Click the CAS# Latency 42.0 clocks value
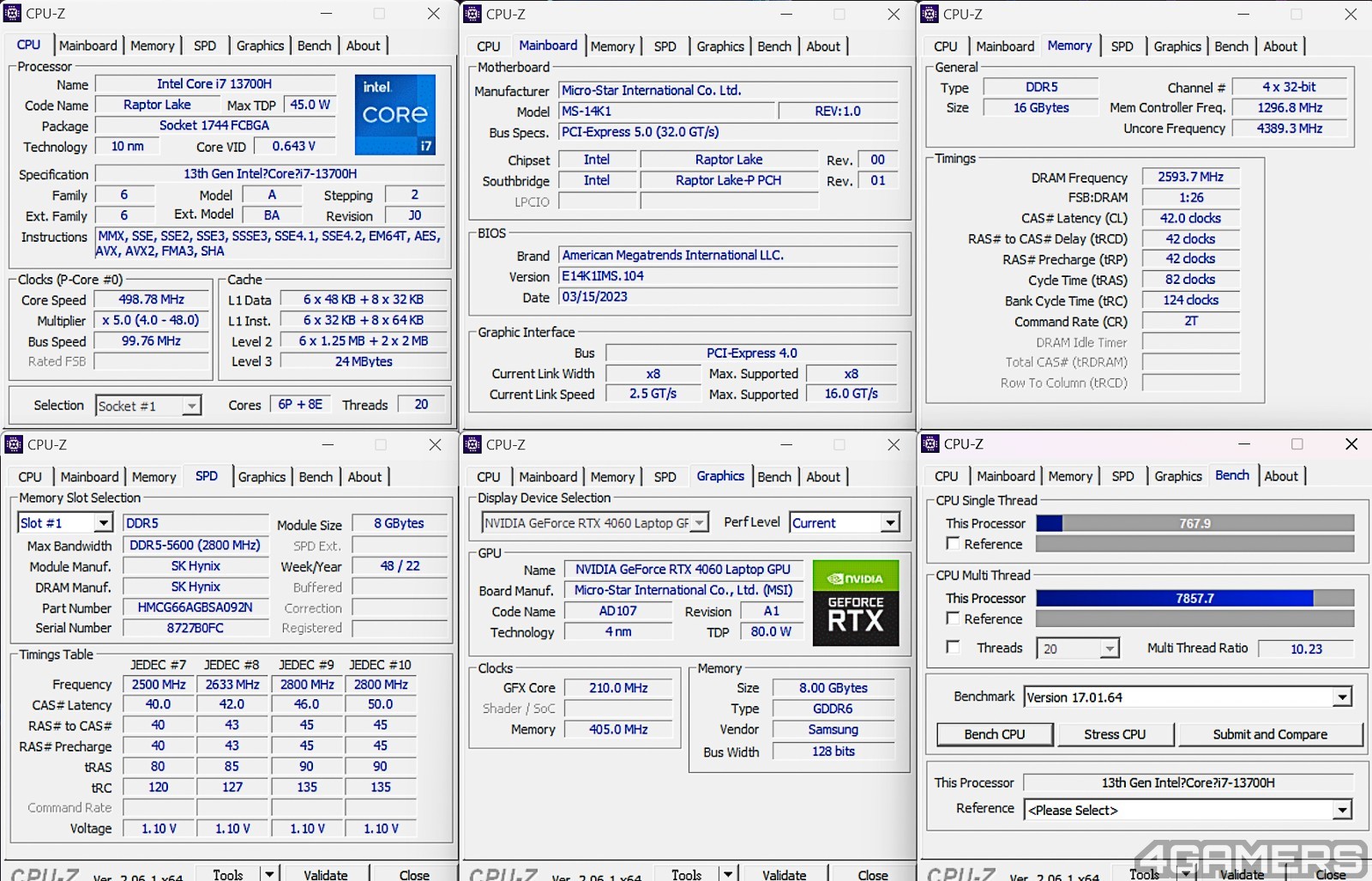This screenshot has height=881, width=1372. pyautogui.click(x=1190, y=218)
